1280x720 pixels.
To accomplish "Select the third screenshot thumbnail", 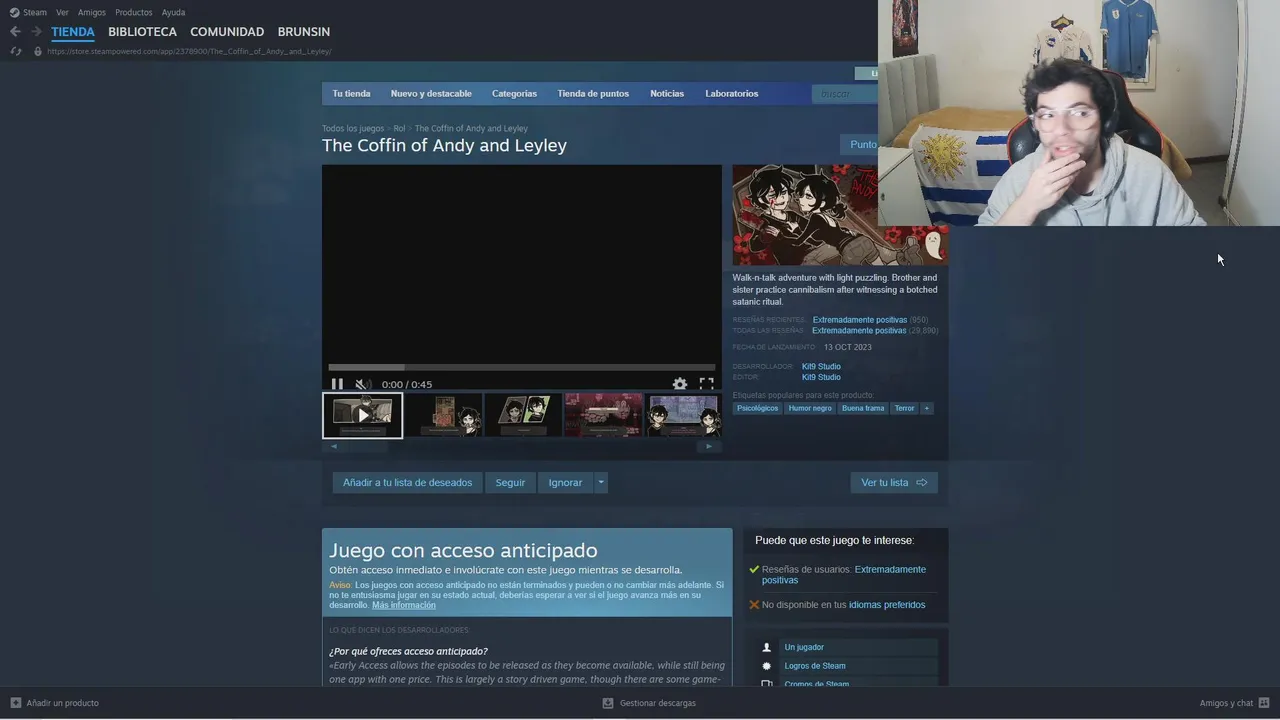I will [x=523, y=415].
